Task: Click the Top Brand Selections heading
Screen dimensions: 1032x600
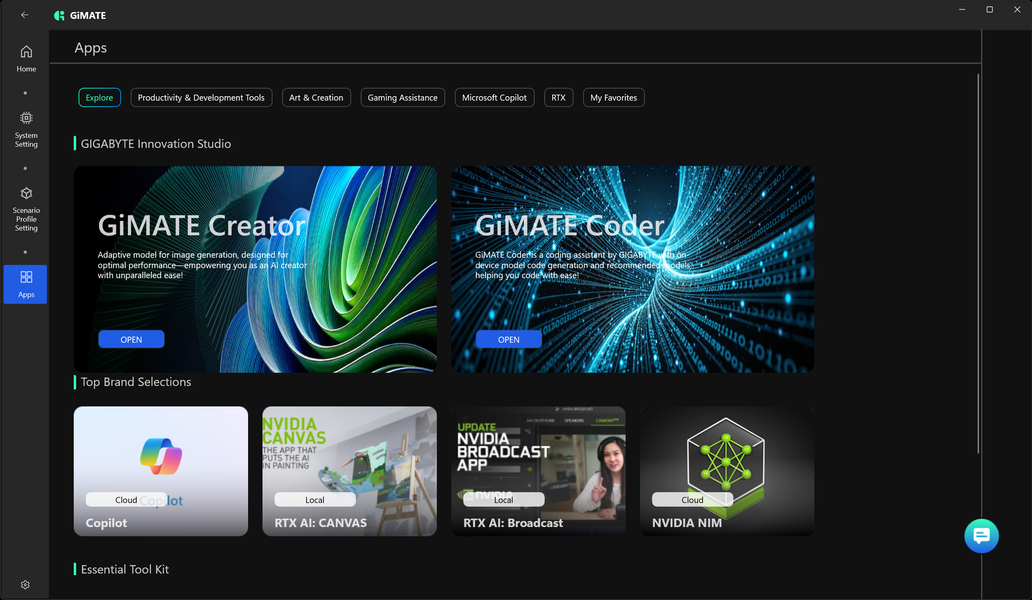Action: pos(136,382)
